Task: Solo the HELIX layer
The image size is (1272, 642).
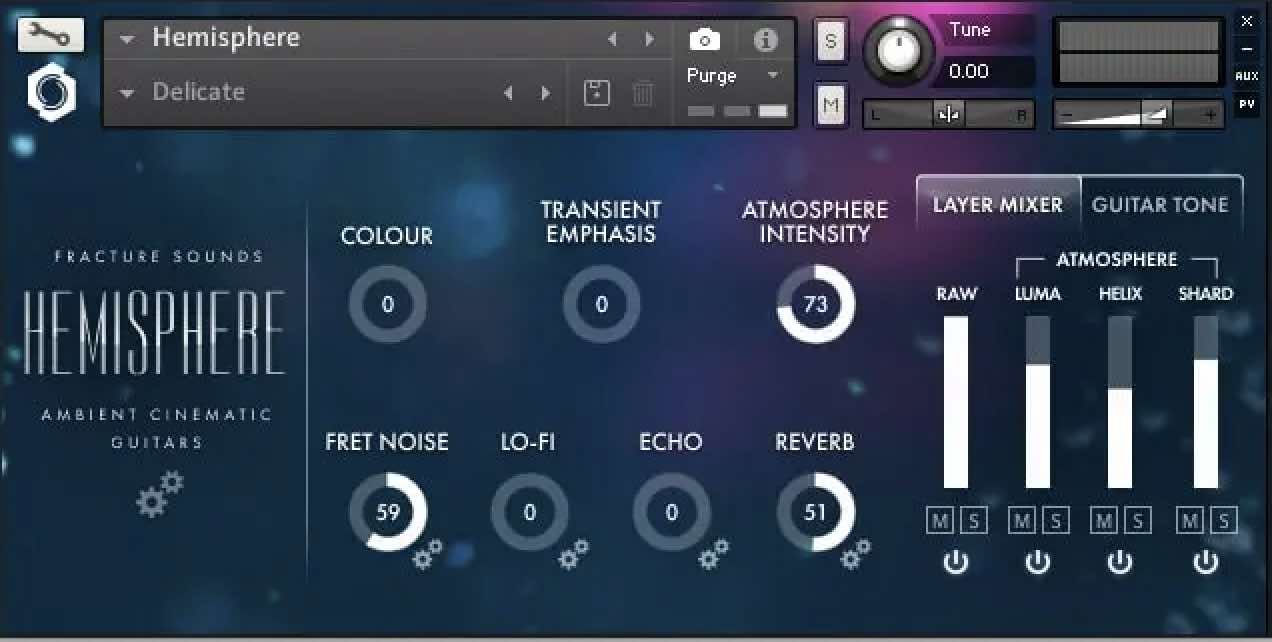Action: click(1137, 520)
